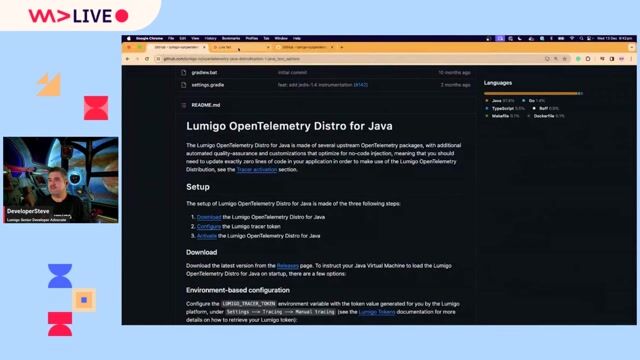Click the Languages usage color bar
The width and height of the screenshot is (640, 360).
click(x=533, y=93)
